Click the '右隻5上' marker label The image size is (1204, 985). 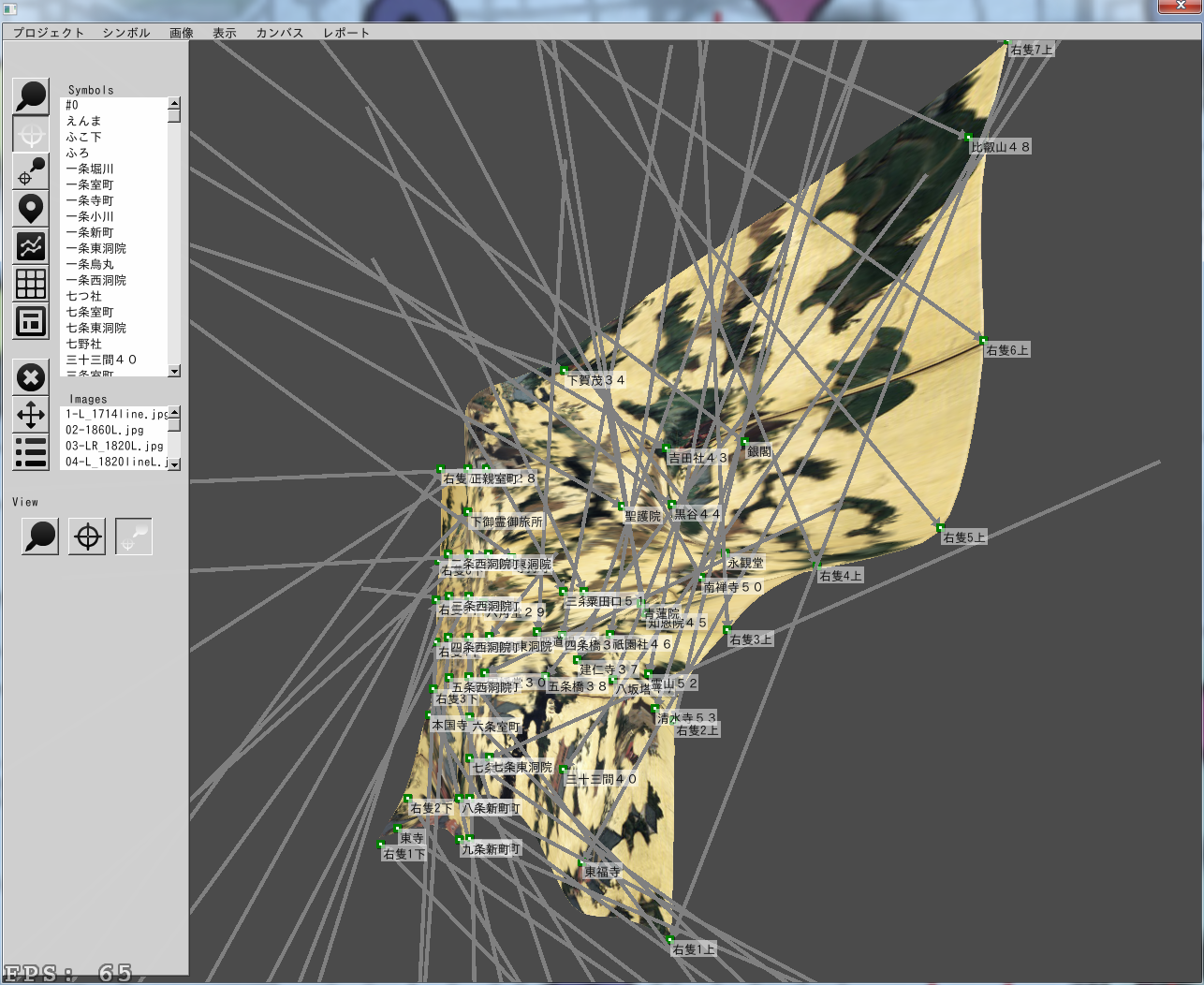[x=964, y=537]
